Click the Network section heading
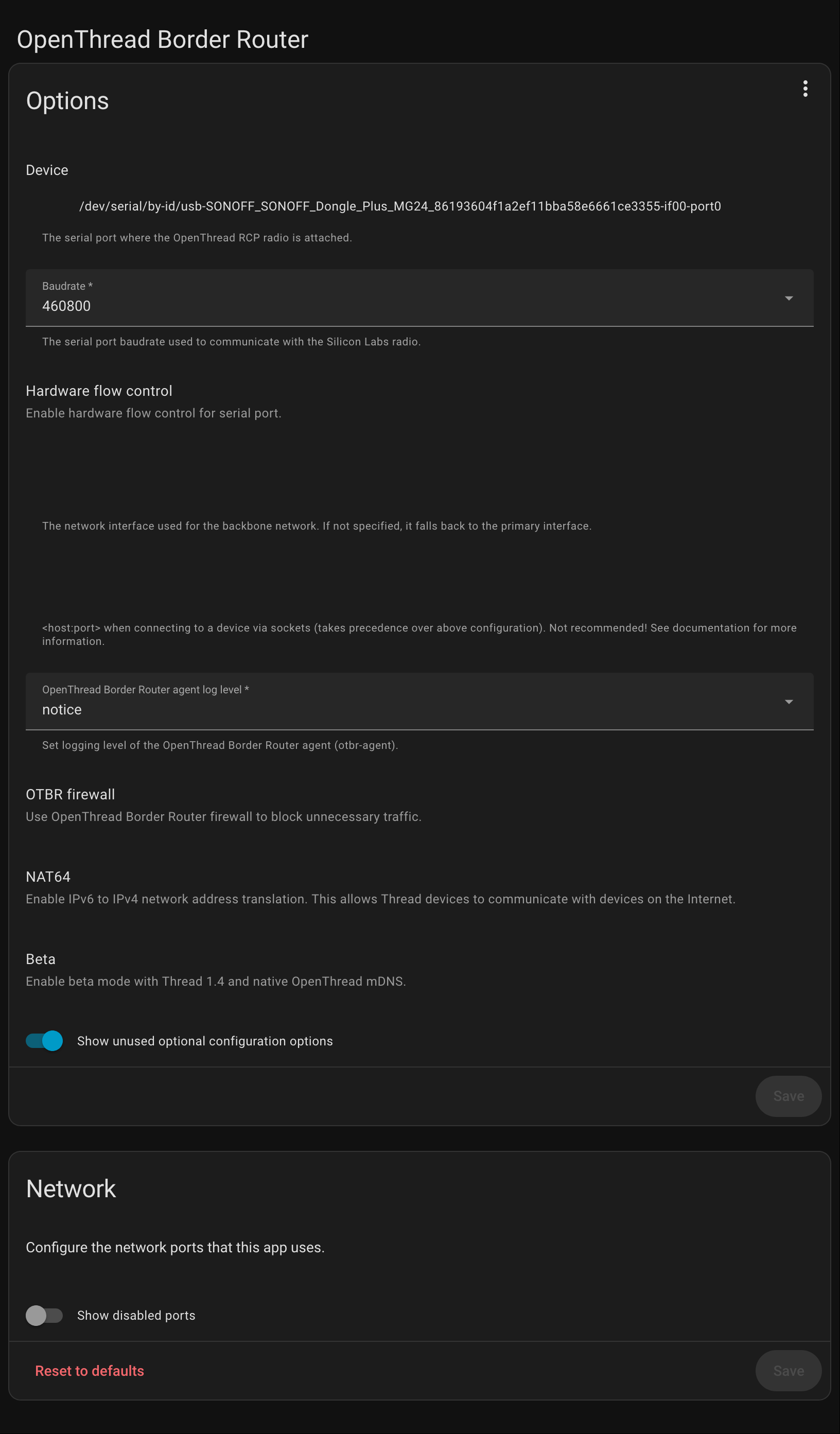840x1434 pixels. point(71,1188)
